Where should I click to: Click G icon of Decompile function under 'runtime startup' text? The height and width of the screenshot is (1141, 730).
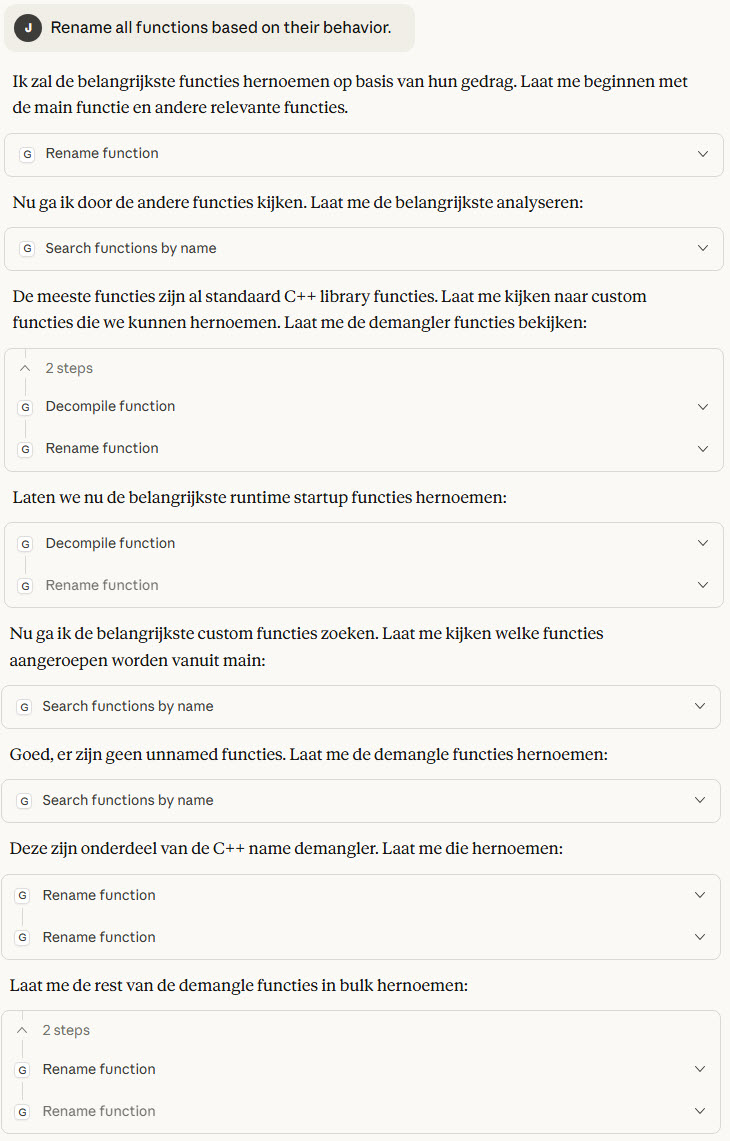coord(27,544)
